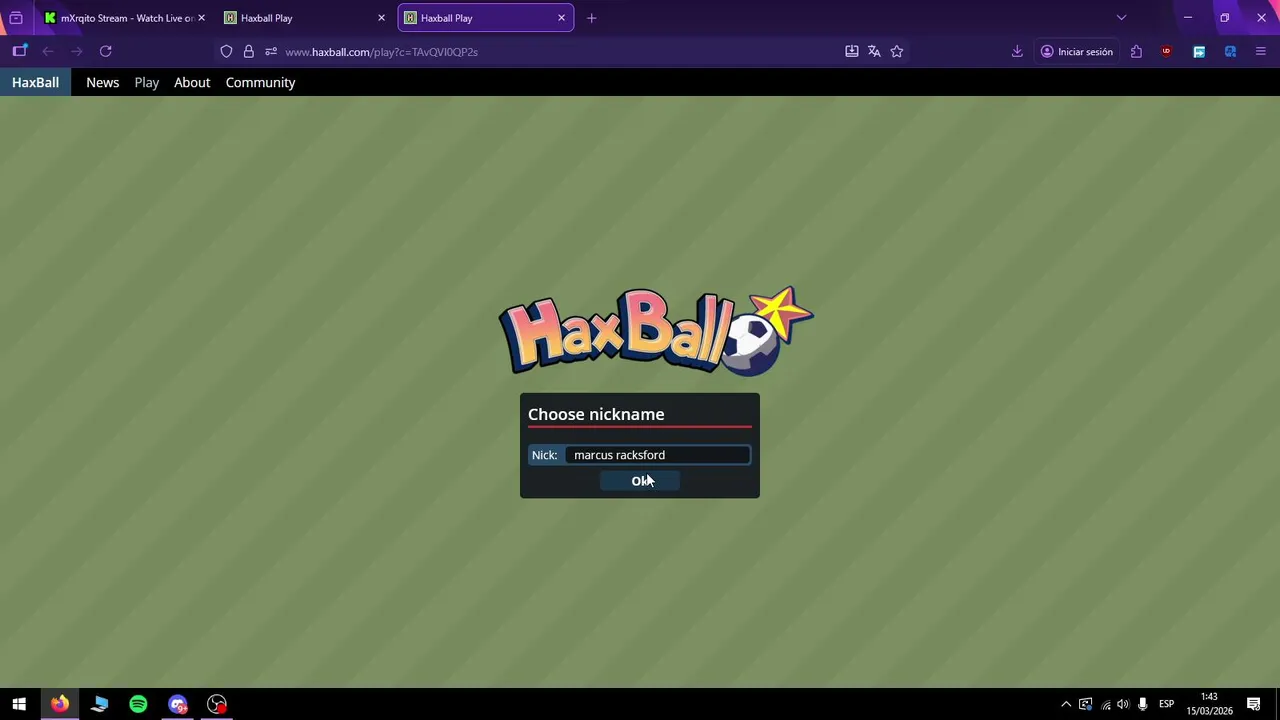Click the sidebar toggle icon left of back arrow
Screen dimensions: 1280x720
click(x=20, y=51)
